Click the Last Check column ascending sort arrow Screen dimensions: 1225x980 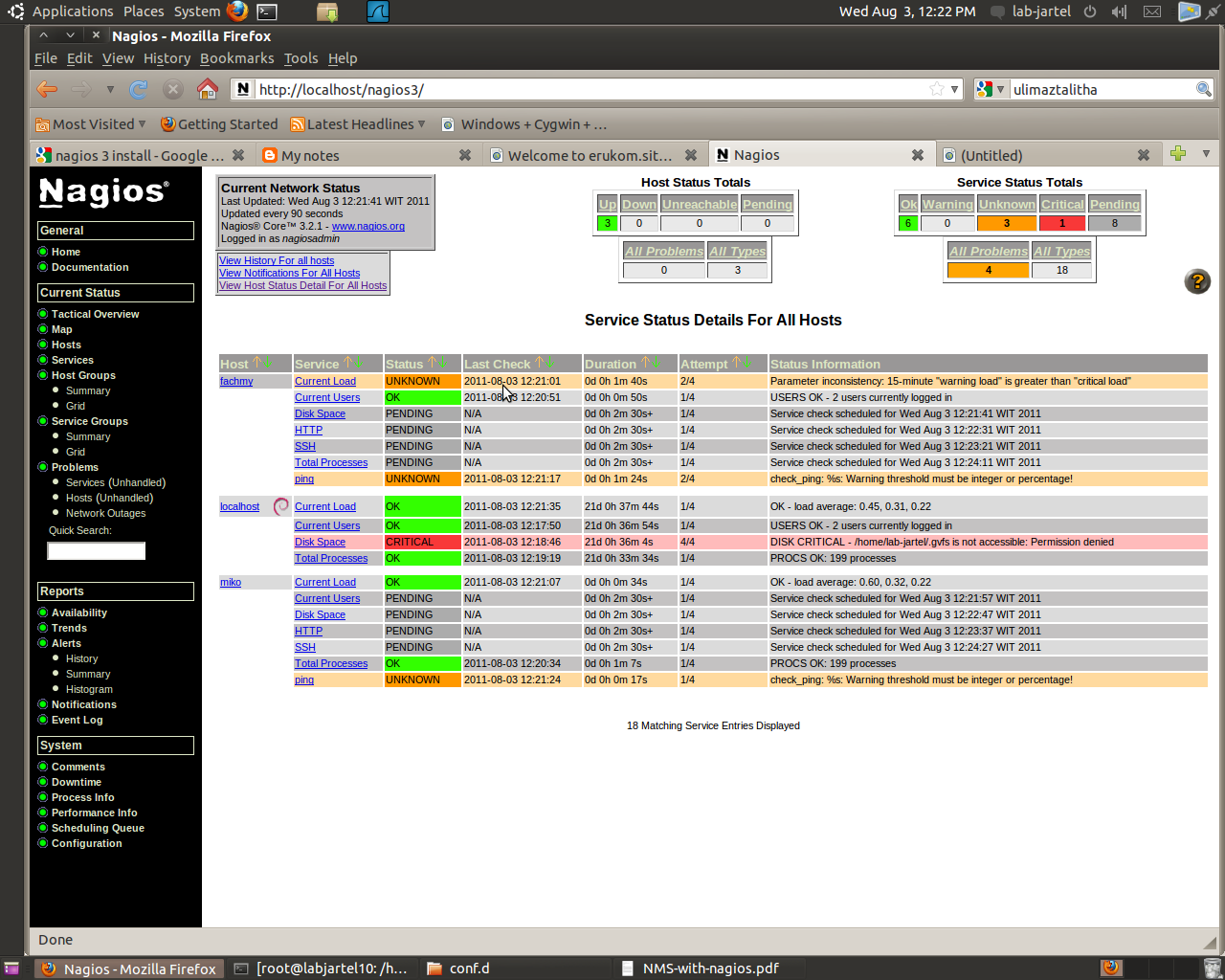[x=539, y=363]
